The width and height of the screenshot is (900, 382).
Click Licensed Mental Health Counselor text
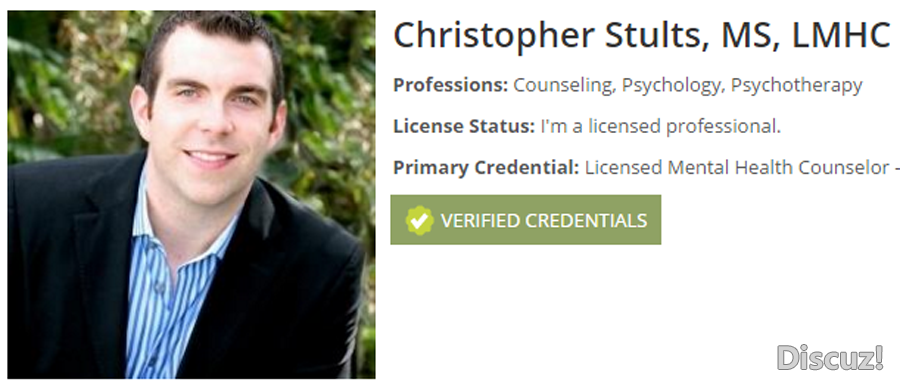737,167
